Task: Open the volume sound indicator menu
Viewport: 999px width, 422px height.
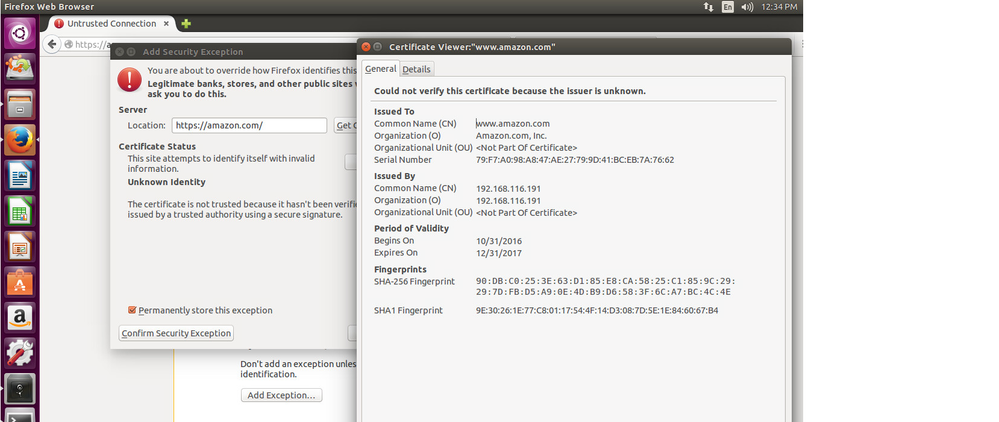Action: point(748,7)
